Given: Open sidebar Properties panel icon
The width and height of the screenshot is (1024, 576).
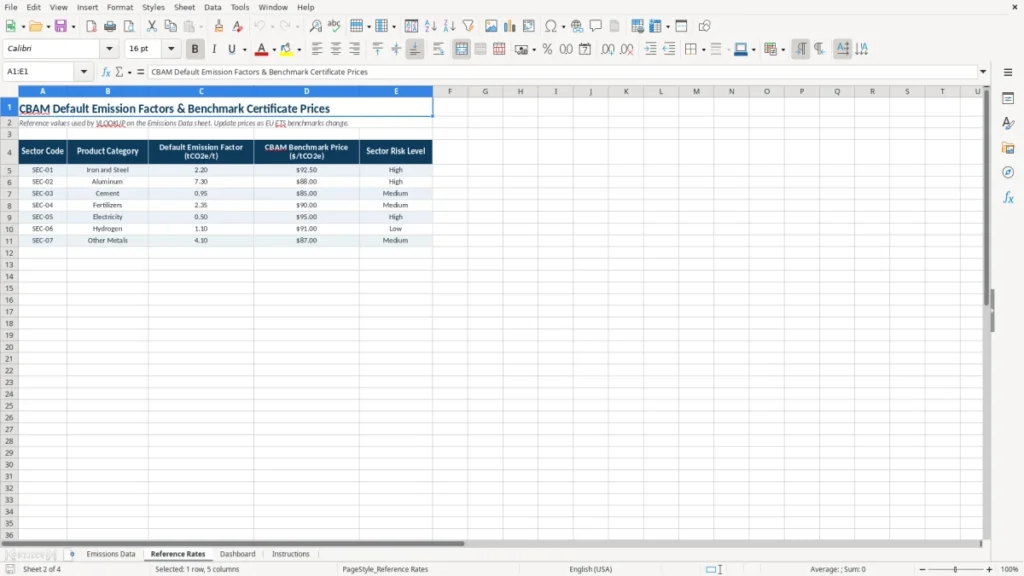Looking at the screenshot, I should pos(1008,98).
